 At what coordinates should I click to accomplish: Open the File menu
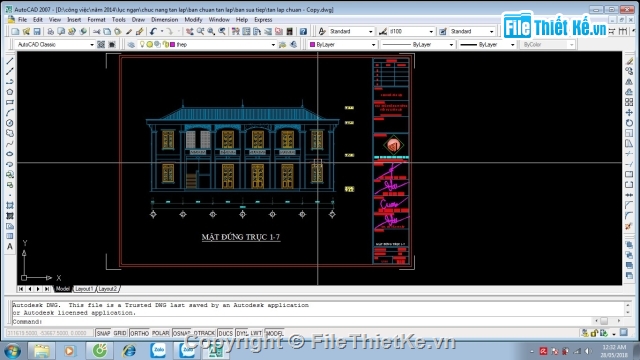(22, 20)
